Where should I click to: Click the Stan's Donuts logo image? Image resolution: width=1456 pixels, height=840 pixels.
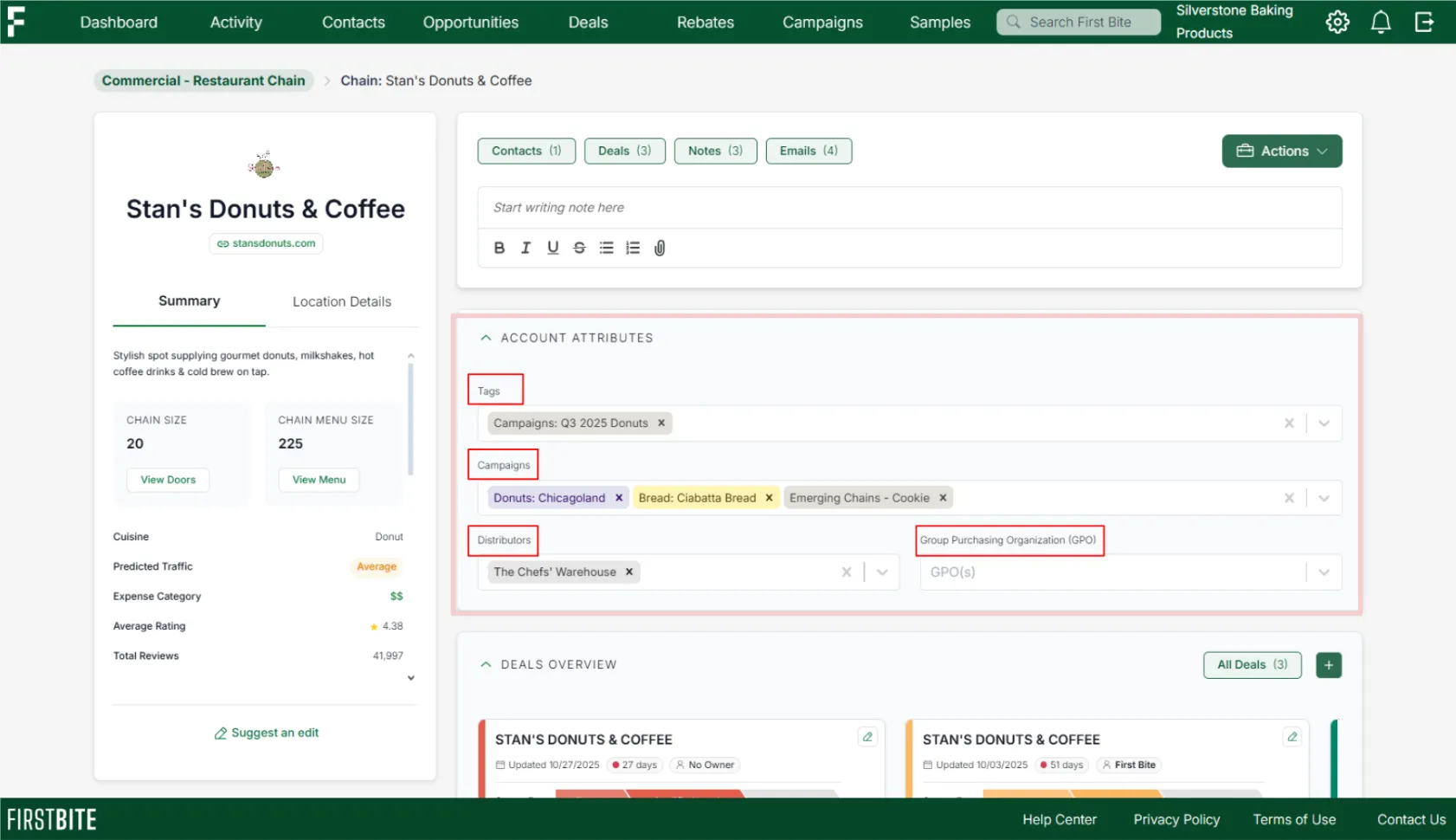(264, 165)
